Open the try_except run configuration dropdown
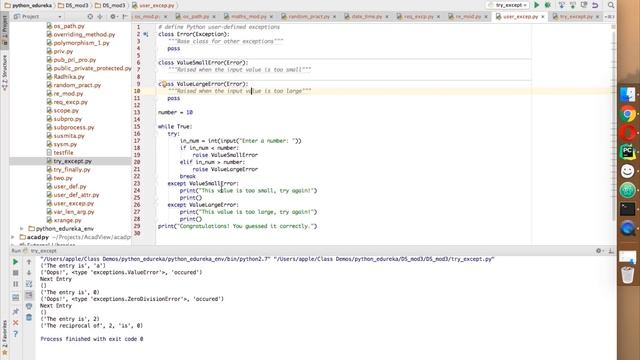 pos(509,5)
